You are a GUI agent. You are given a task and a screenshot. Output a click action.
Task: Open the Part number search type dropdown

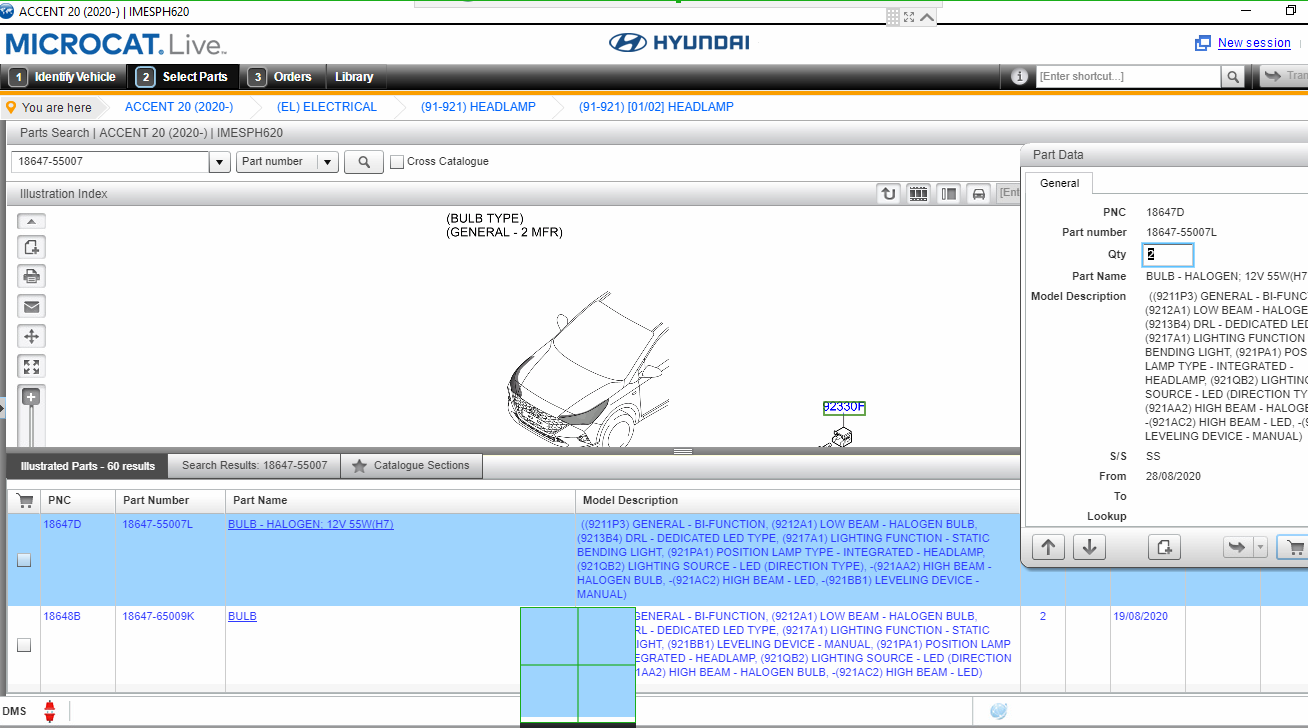(x=328, y=162)
